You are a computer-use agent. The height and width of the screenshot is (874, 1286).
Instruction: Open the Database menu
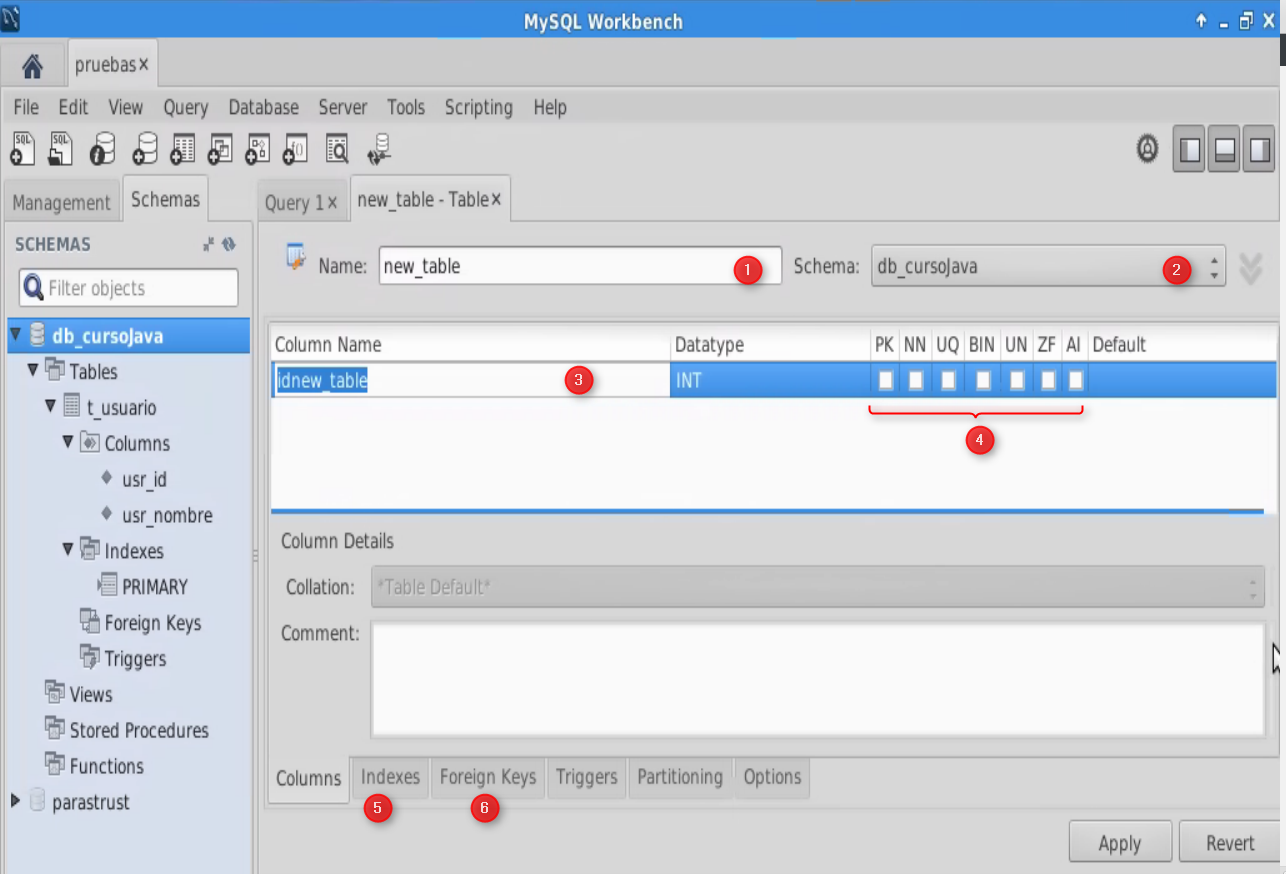click(x=262, y=107)
